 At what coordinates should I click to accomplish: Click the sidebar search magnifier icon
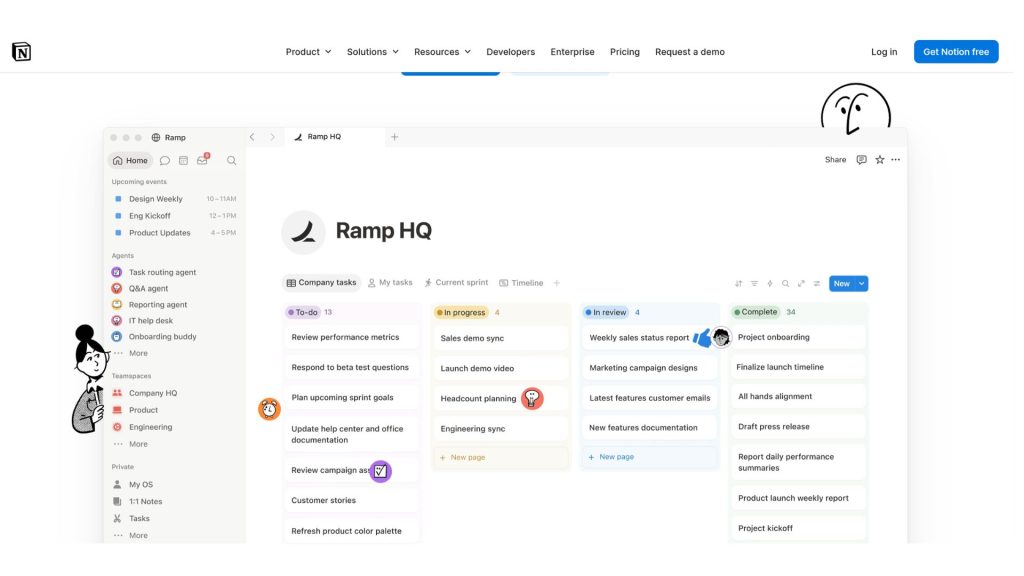tap(232, 161)
